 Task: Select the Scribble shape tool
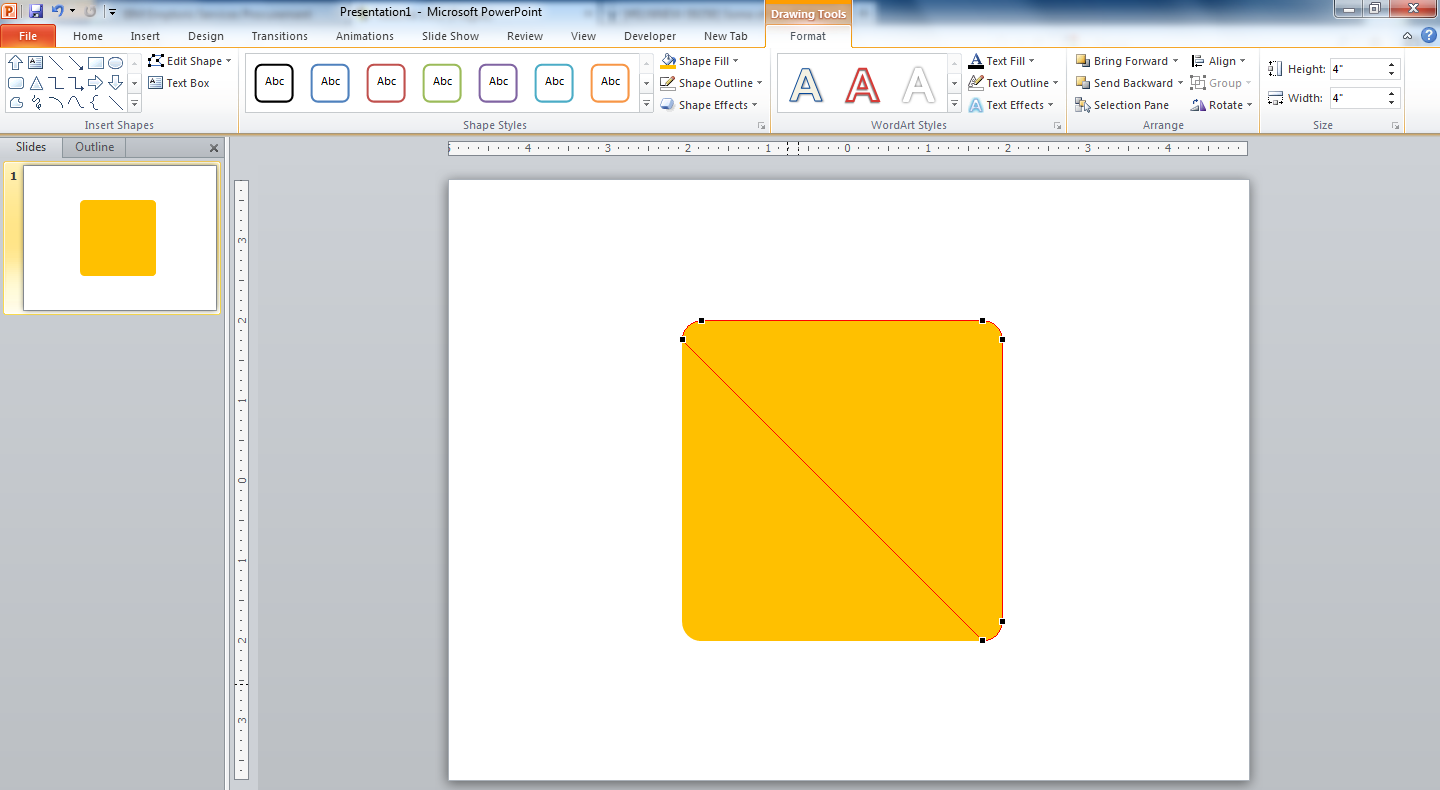point(36,103)
